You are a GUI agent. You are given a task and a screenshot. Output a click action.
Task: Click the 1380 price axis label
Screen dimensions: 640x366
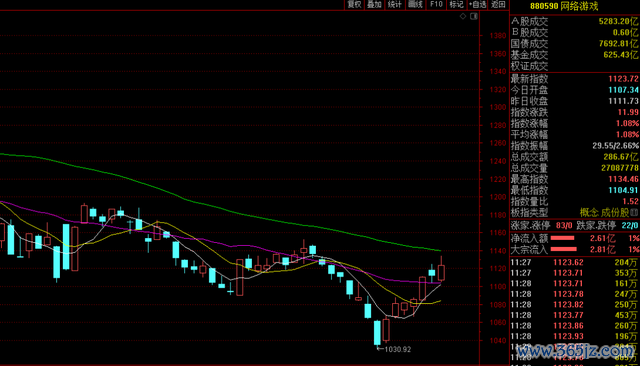(x=497, y=36)
